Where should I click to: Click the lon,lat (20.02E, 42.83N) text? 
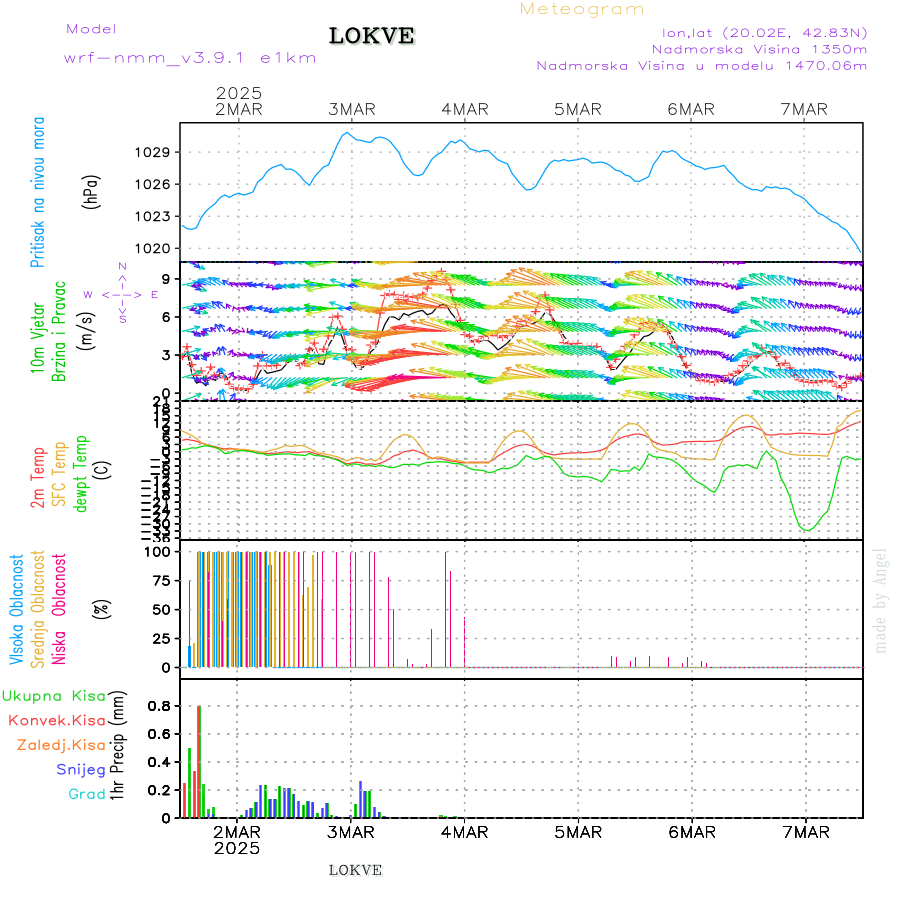click(765, 33)
